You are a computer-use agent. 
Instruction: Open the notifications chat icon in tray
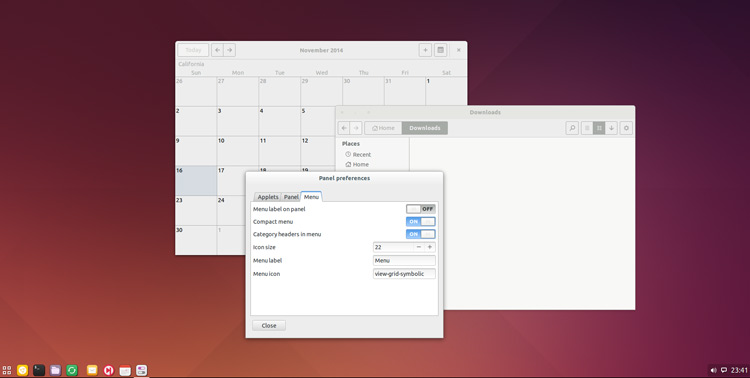(724, 370)
